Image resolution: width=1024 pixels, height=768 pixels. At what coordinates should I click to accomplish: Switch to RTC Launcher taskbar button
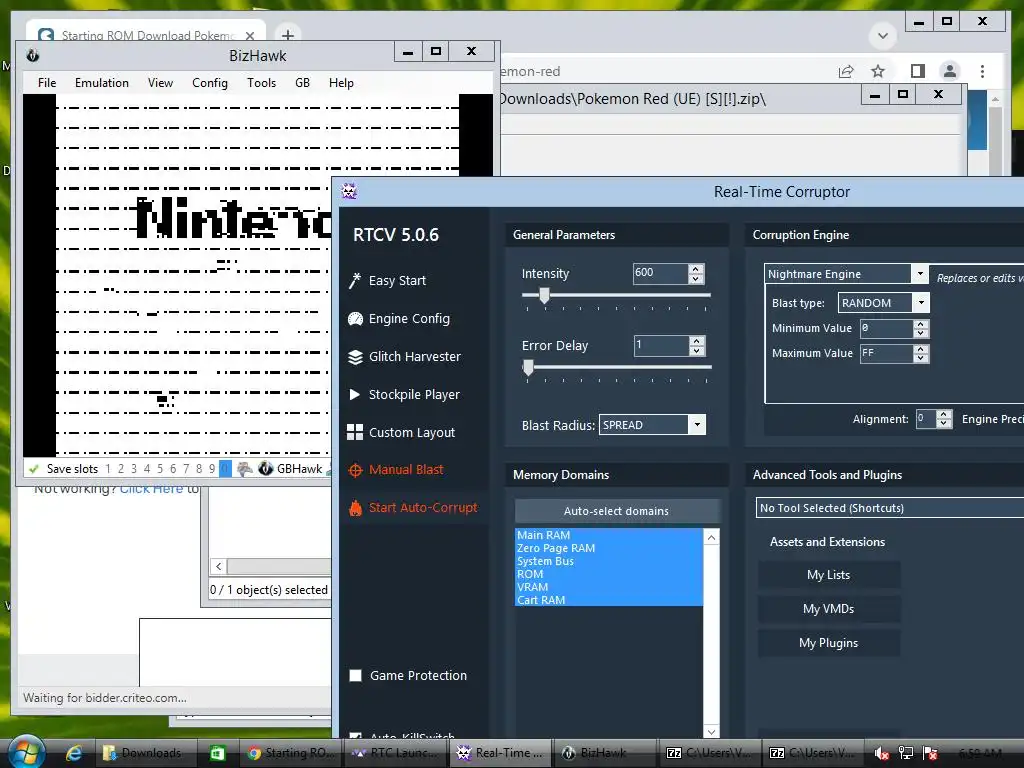pyautogui.click(x=395, y=753)
